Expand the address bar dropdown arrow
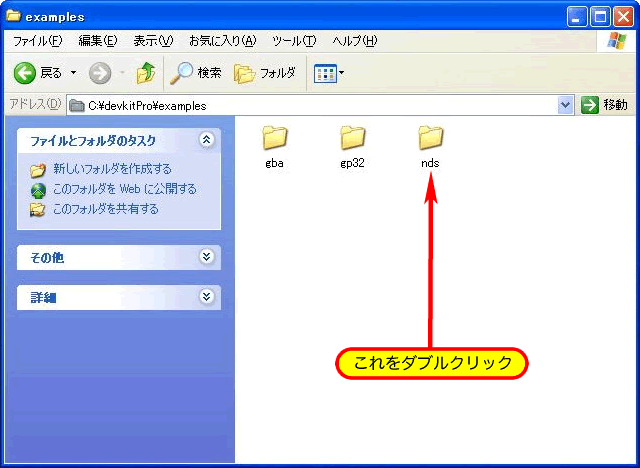This screenshot has height=468, width=640. (565, 106)
